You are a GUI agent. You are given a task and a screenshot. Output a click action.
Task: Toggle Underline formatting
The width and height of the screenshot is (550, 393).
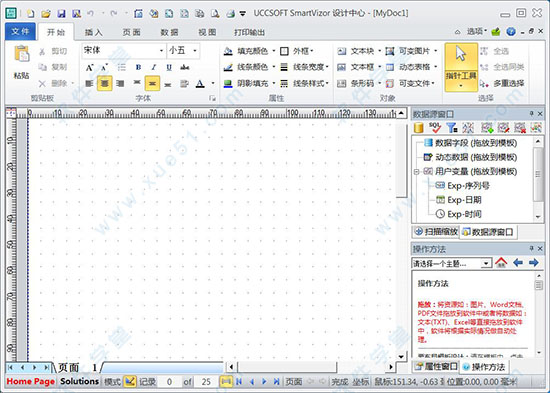click(x=169, y=67)
